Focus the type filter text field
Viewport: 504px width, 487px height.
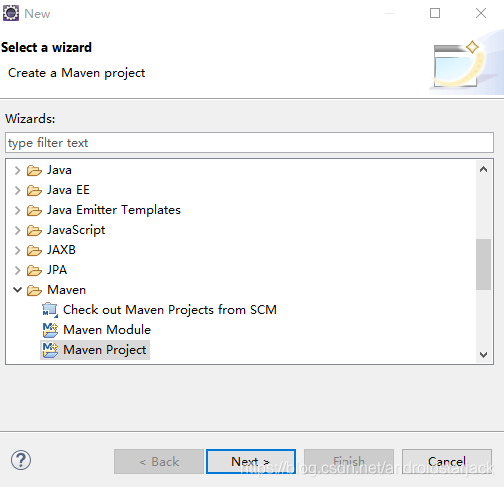[249, 143]
